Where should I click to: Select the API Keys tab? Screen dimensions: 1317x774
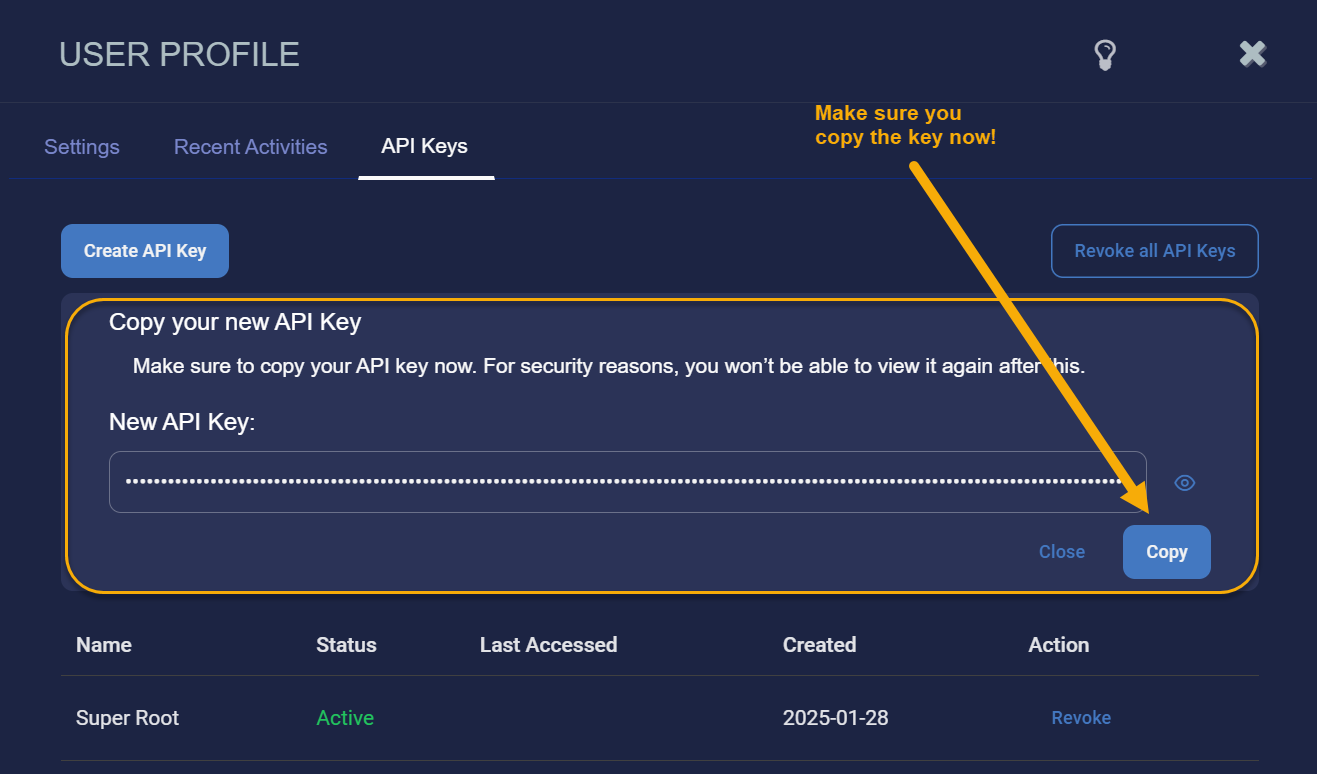[x=425, y=146]
